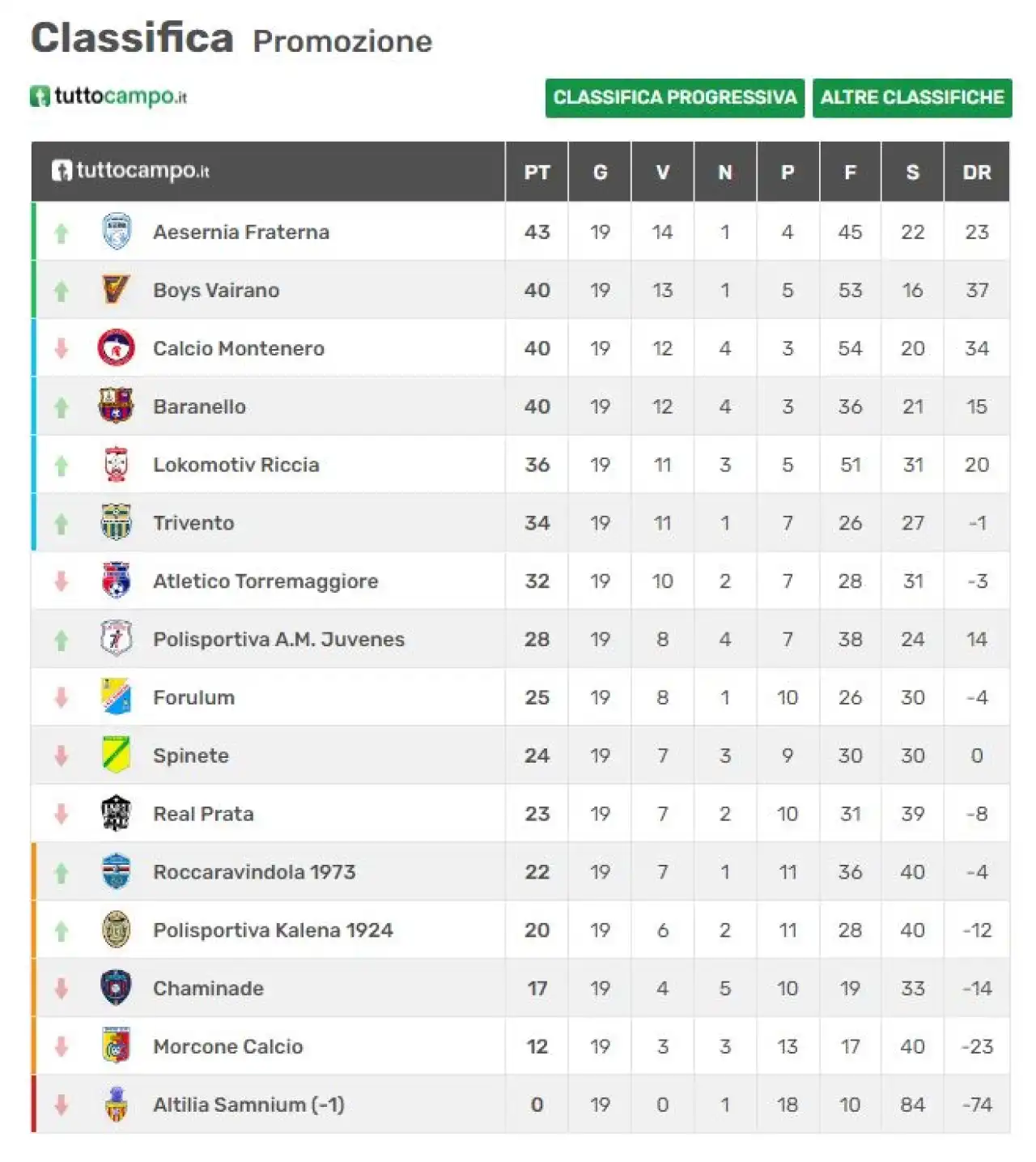The image size is (1036, 1162).
Task: Click the Altilia Samnium team crest
Action: pyautogui.click(x=117, y=1105)
